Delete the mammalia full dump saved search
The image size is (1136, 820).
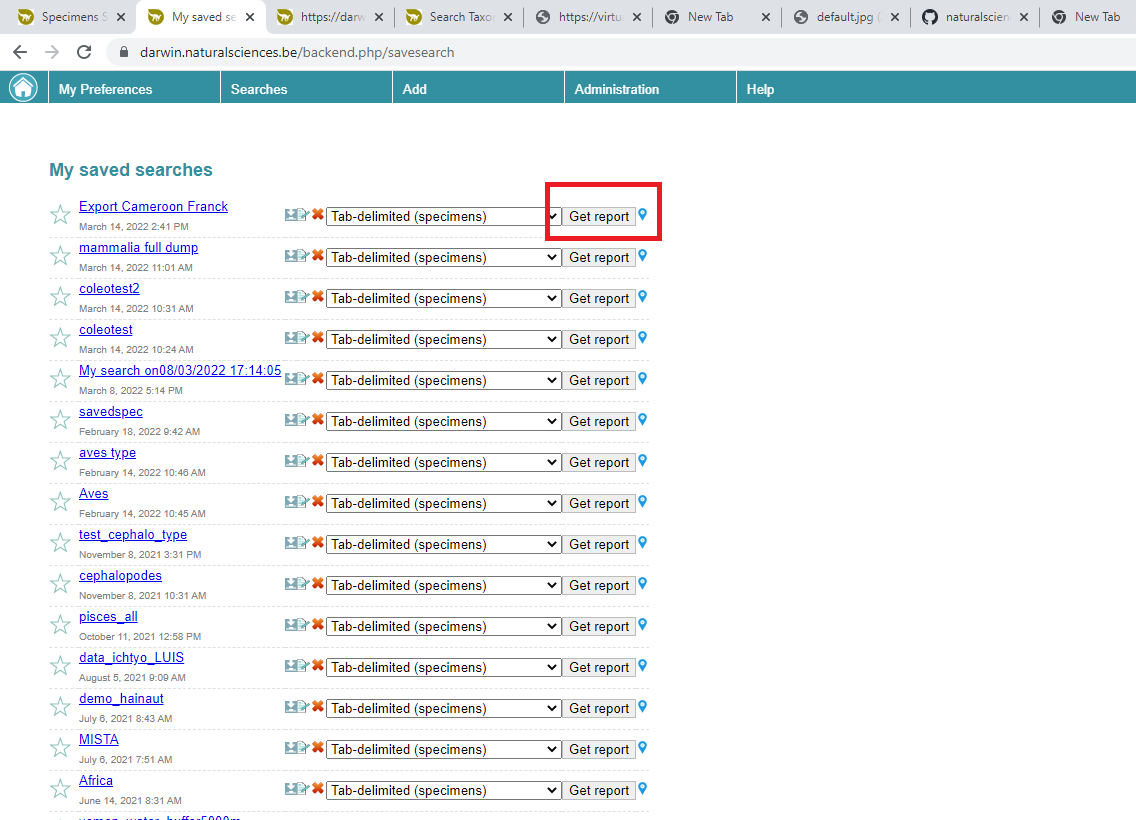(318, 256)
